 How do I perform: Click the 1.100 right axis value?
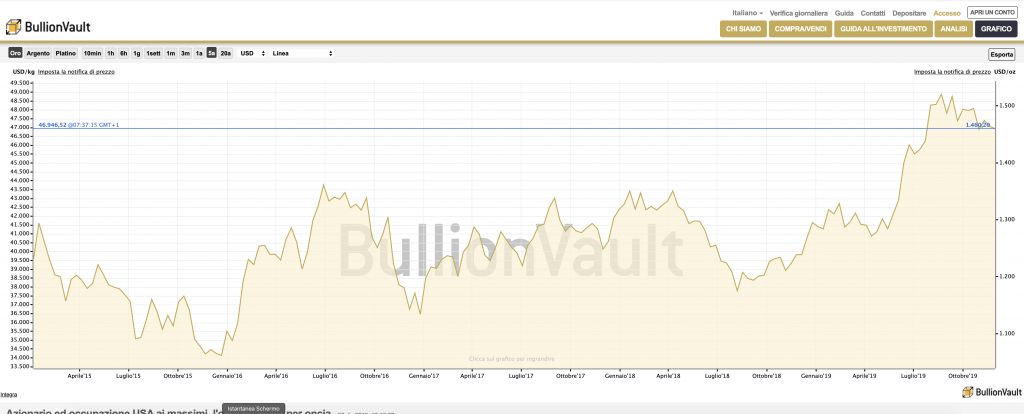tap(1005, 334)
